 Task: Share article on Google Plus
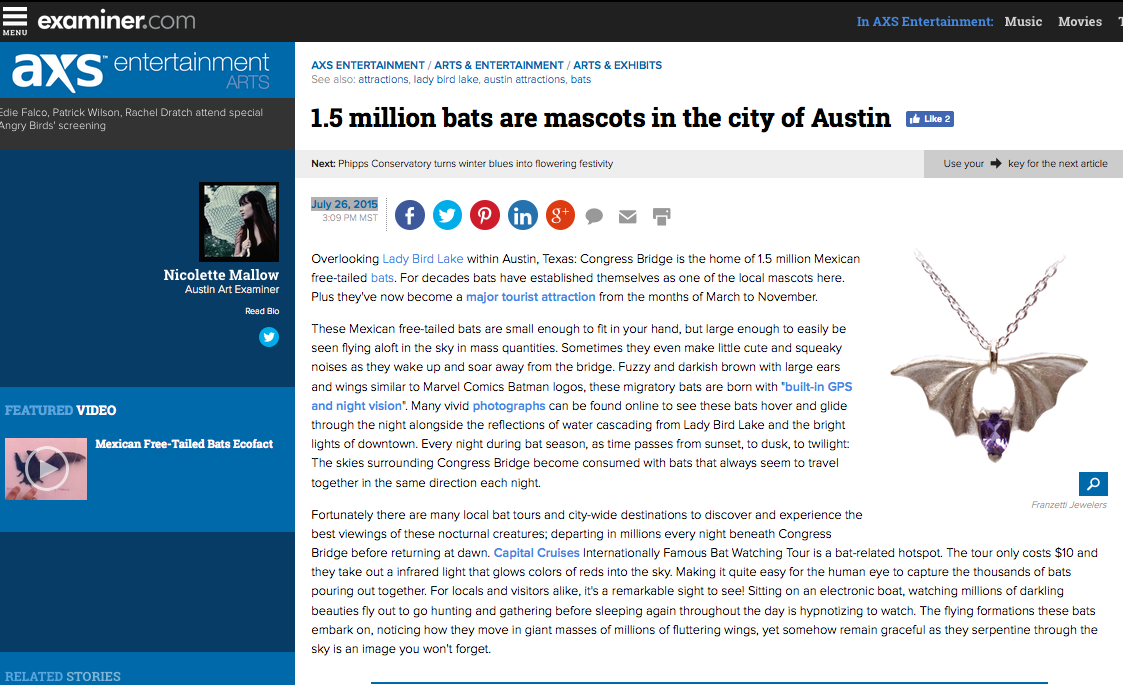(559, 215)
